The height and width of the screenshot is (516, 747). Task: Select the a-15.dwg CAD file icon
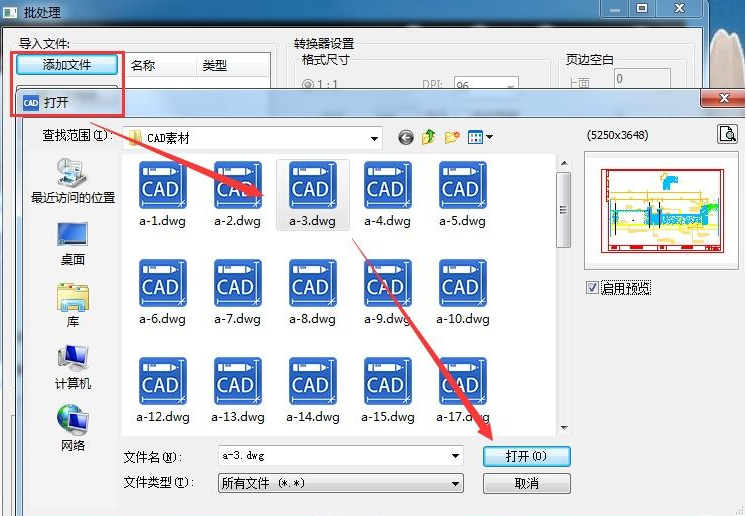coord(387,381)
